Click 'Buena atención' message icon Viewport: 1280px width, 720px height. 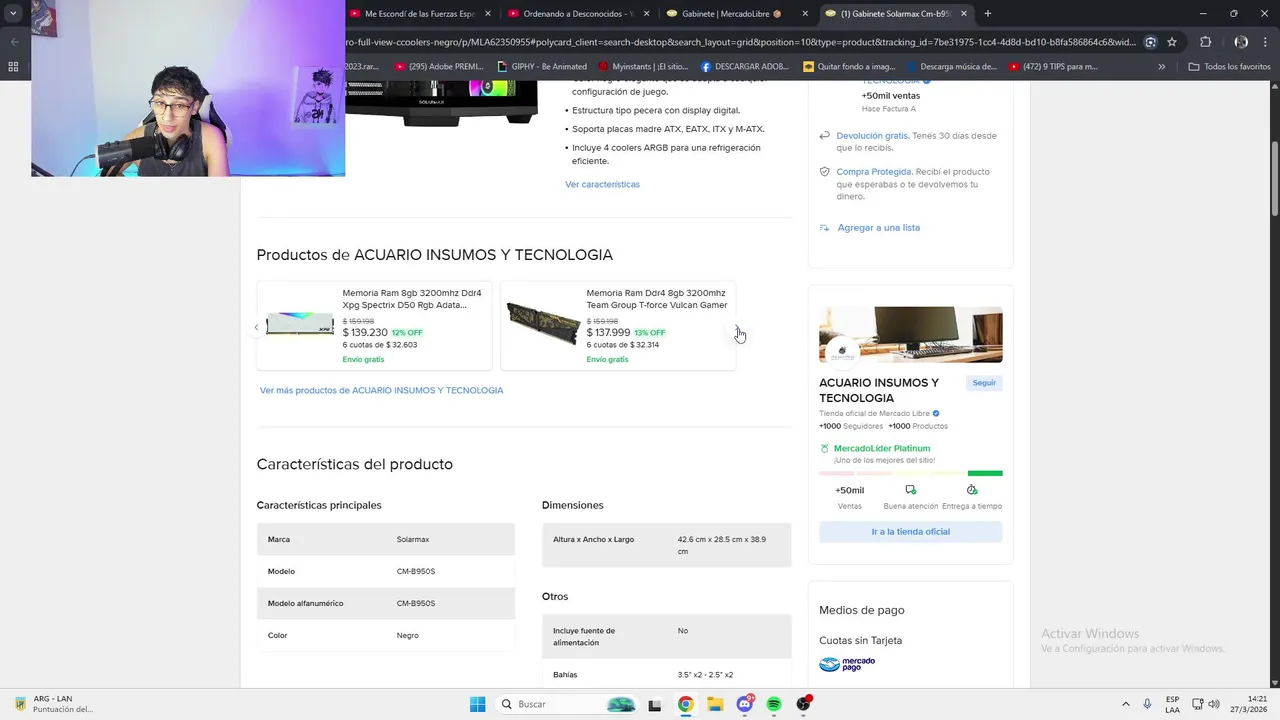click(x=910, y=490)
